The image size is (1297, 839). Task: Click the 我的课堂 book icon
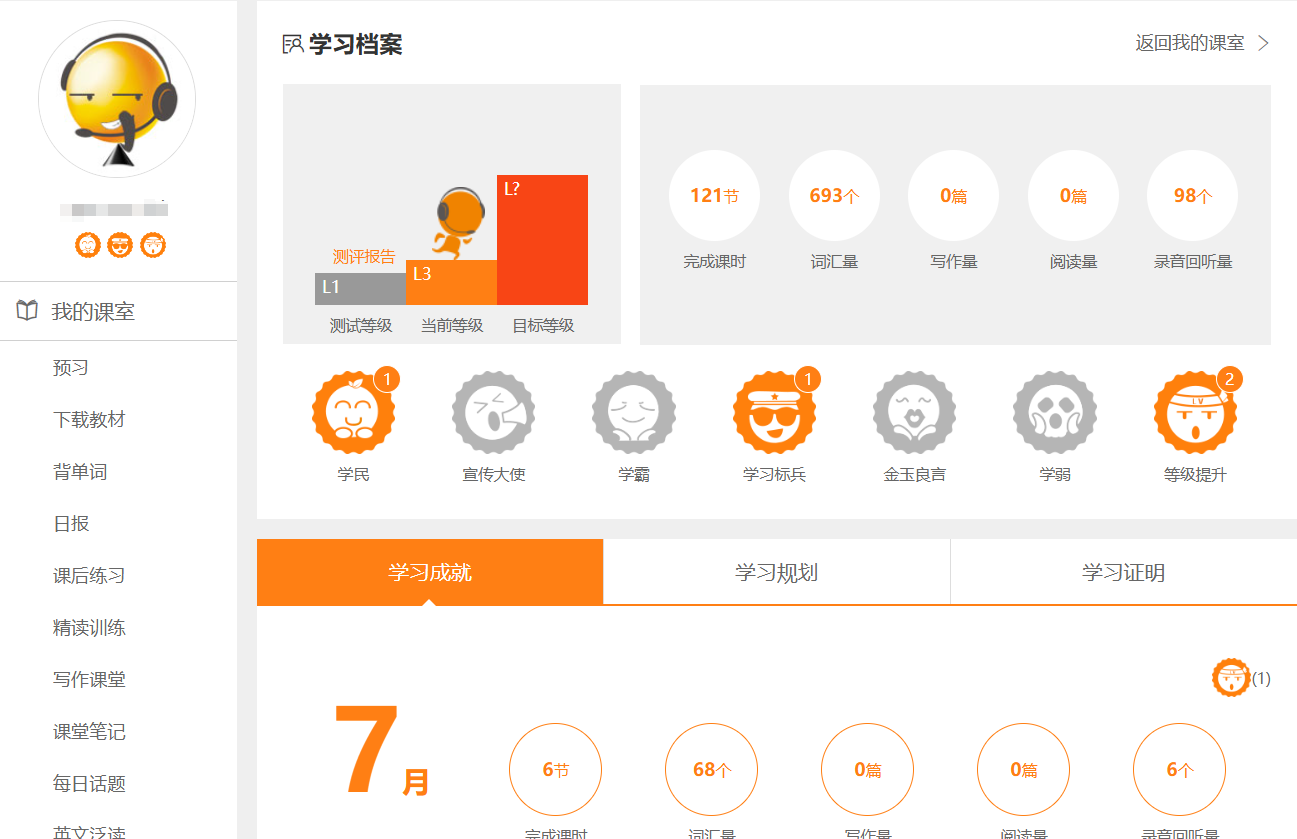(28, 311)
